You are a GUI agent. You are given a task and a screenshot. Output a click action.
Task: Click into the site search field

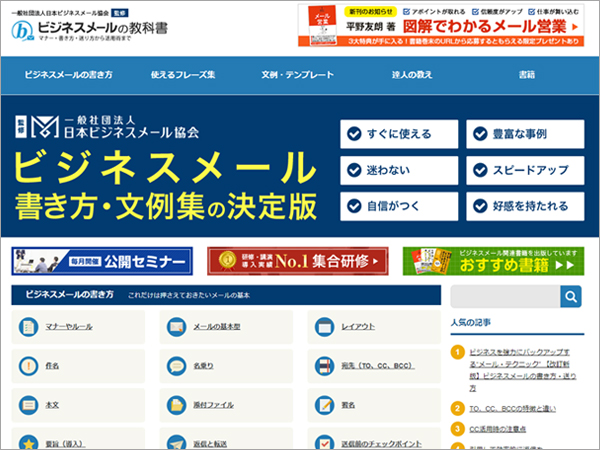click(505, 297)
